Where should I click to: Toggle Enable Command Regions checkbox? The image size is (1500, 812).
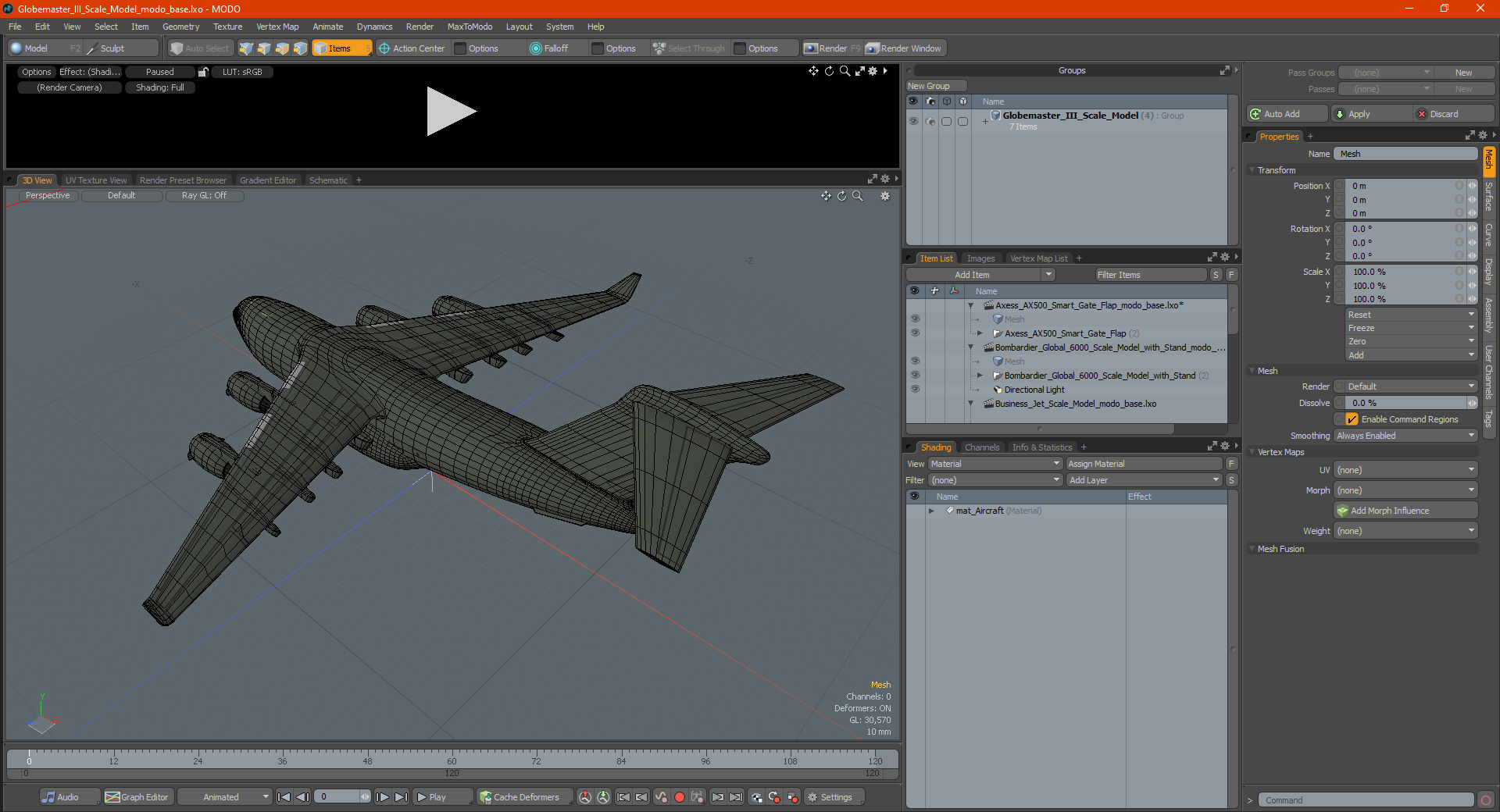(1352, 419)
